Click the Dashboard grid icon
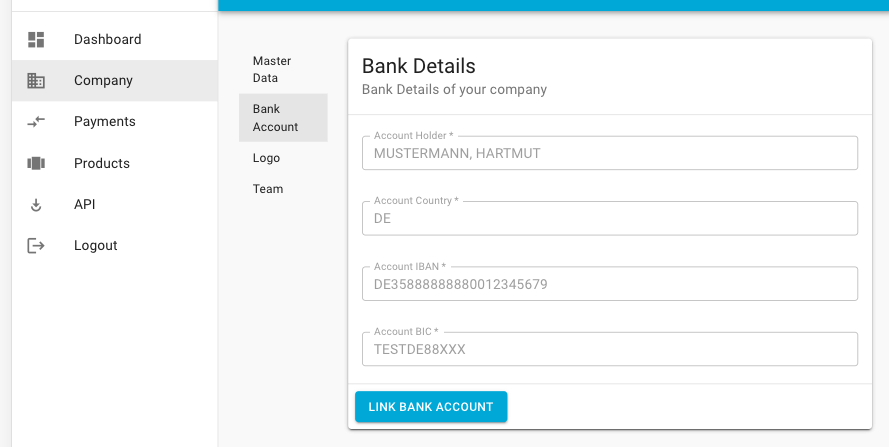 [36, 40]
